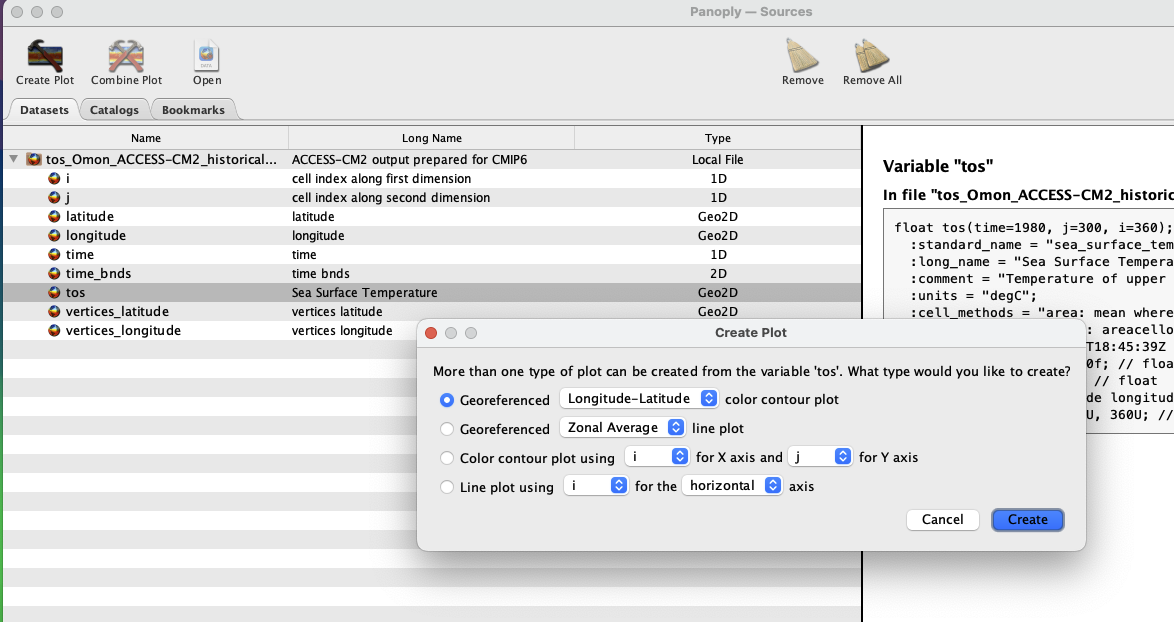Image resolution: width=1174 pixels, height=622 pixels.
Task: Click the Combine Plot toolbar icon
Action: (126, 56)
